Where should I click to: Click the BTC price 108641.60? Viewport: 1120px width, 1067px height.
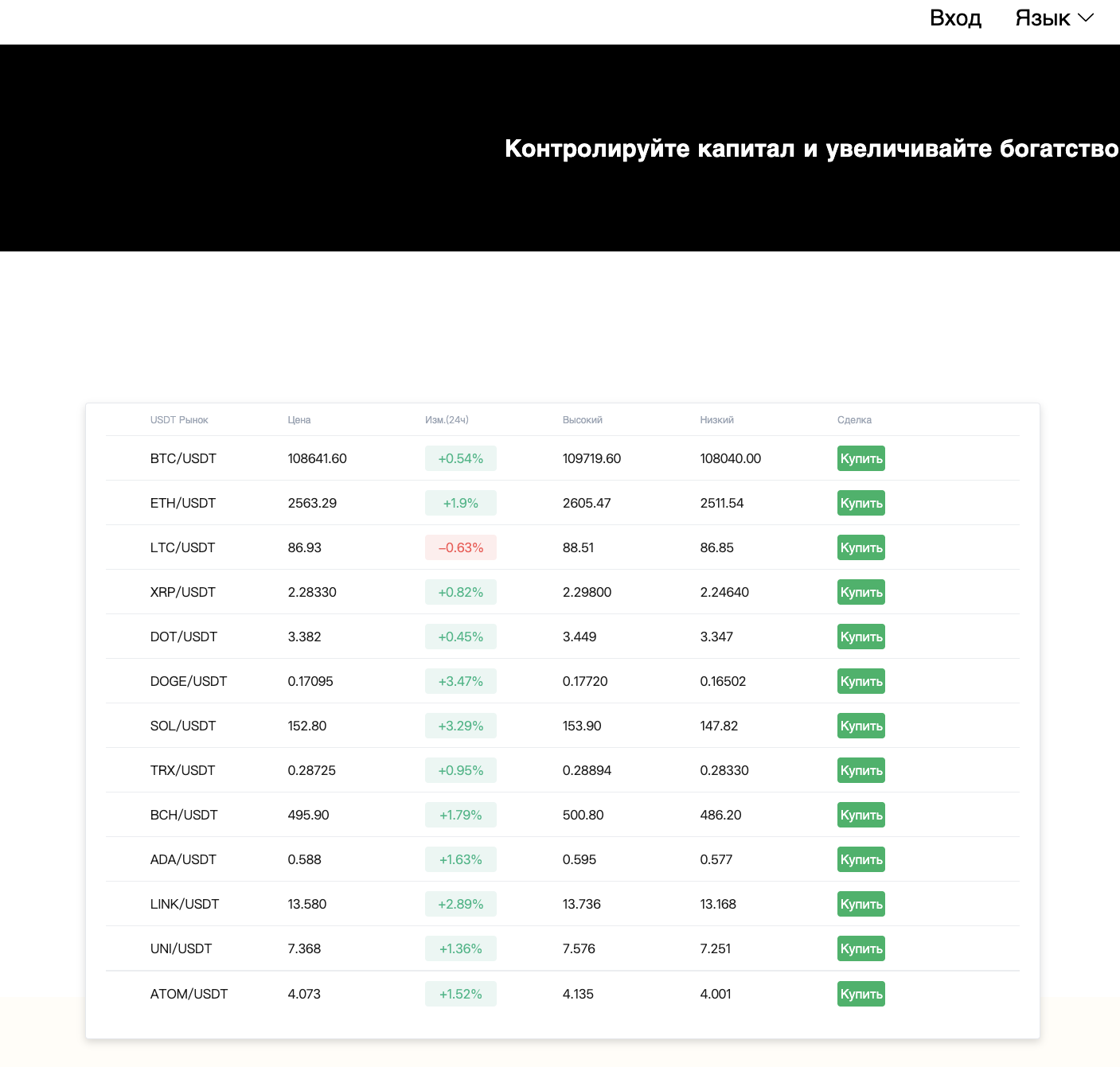pyautogui.click(x=317, y=458)
